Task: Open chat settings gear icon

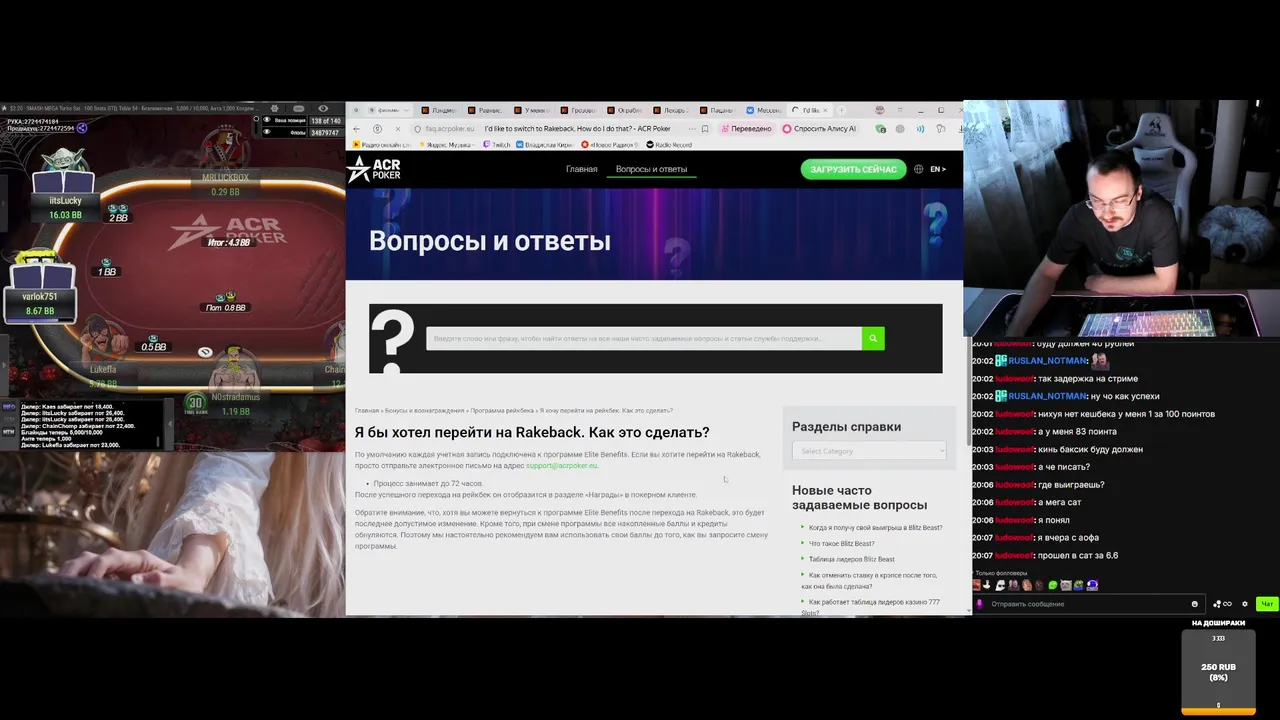Action: pos(1245,604)
